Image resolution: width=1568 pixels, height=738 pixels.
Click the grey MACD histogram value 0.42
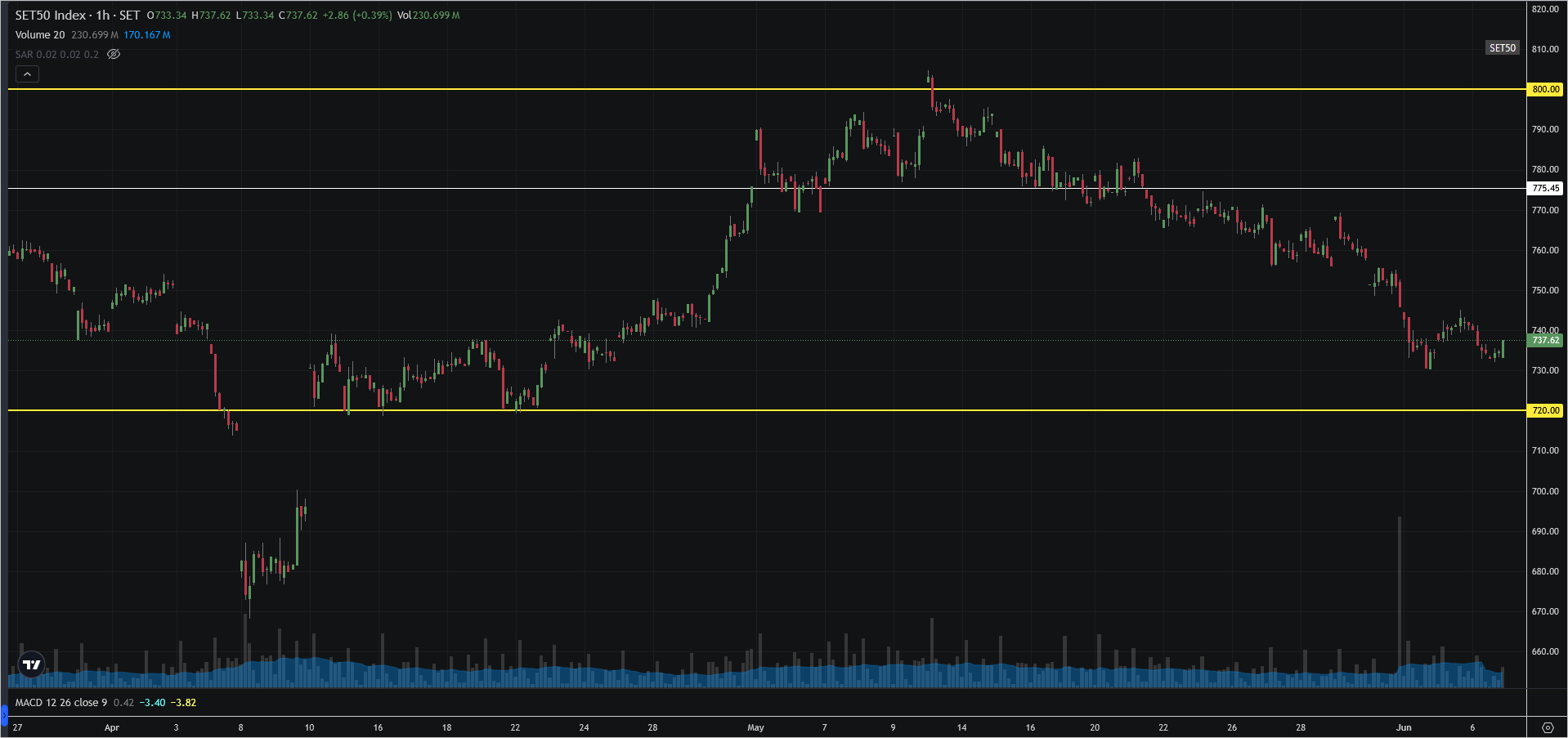123,703
